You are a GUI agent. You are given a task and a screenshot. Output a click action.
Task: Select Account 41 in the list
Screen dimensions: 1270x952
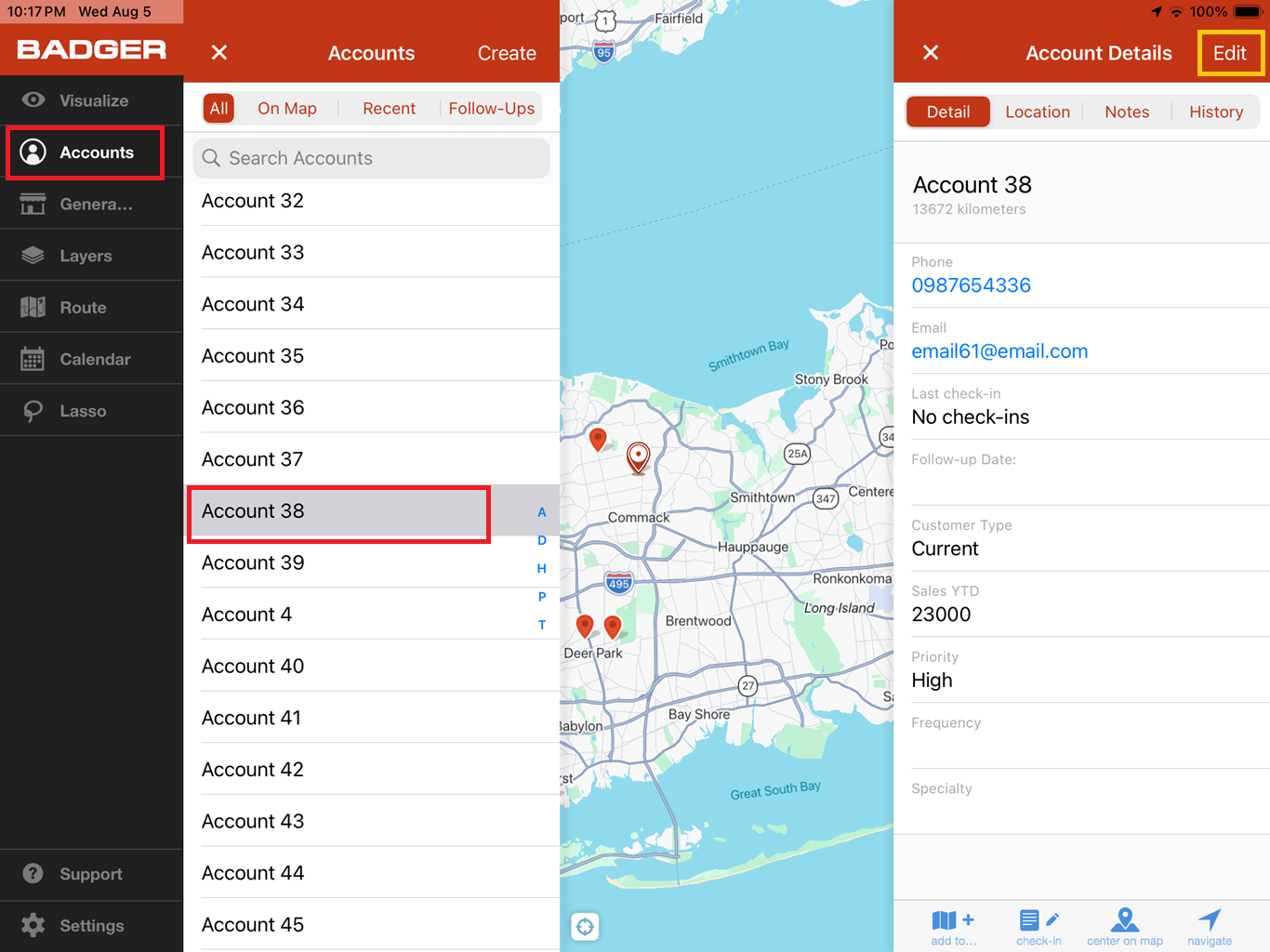pos(372,718)
